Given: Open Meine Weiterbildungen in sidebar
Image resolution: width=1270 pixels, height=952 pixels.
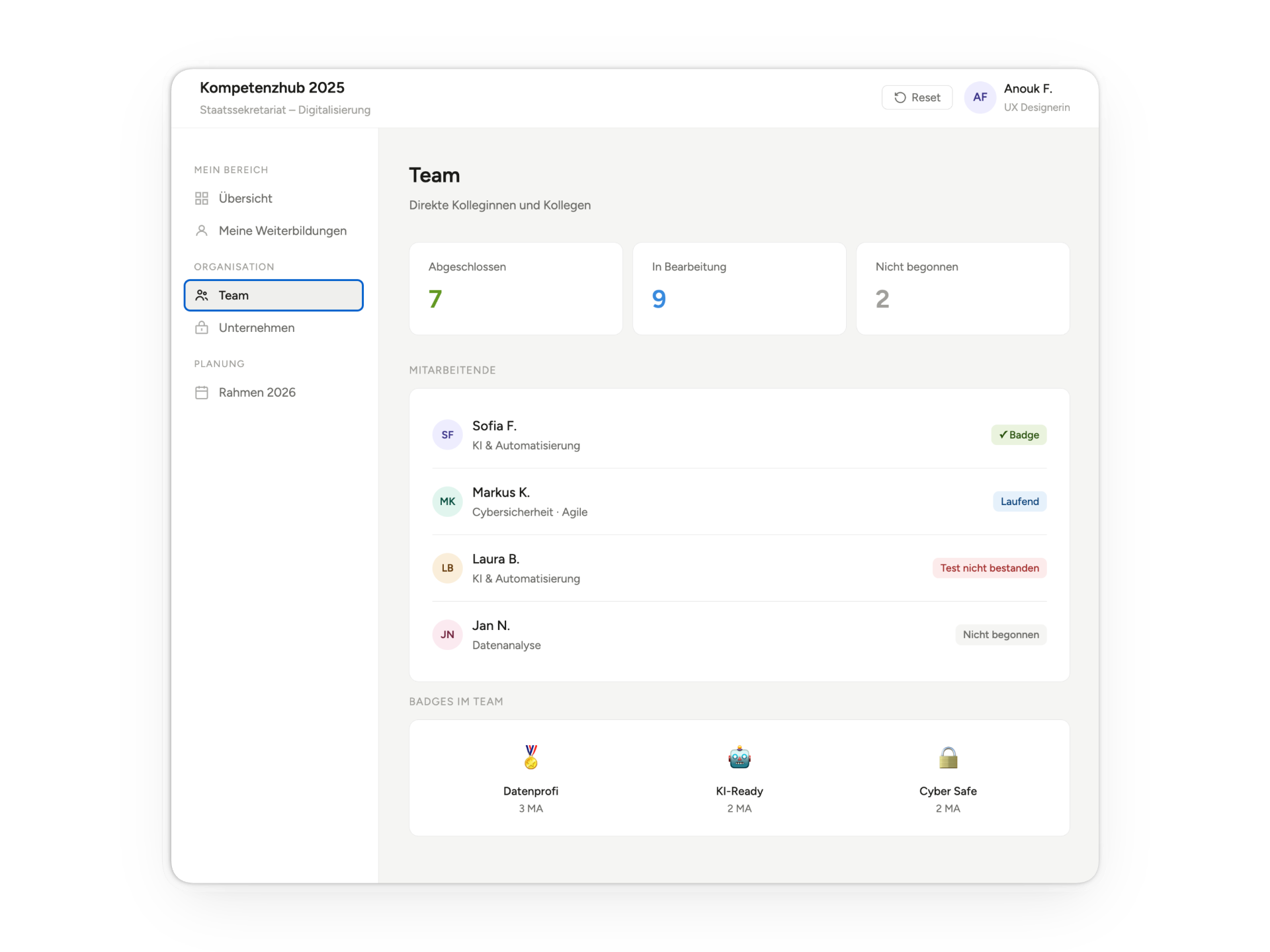Looking at the screenshot, I should 274,231.
